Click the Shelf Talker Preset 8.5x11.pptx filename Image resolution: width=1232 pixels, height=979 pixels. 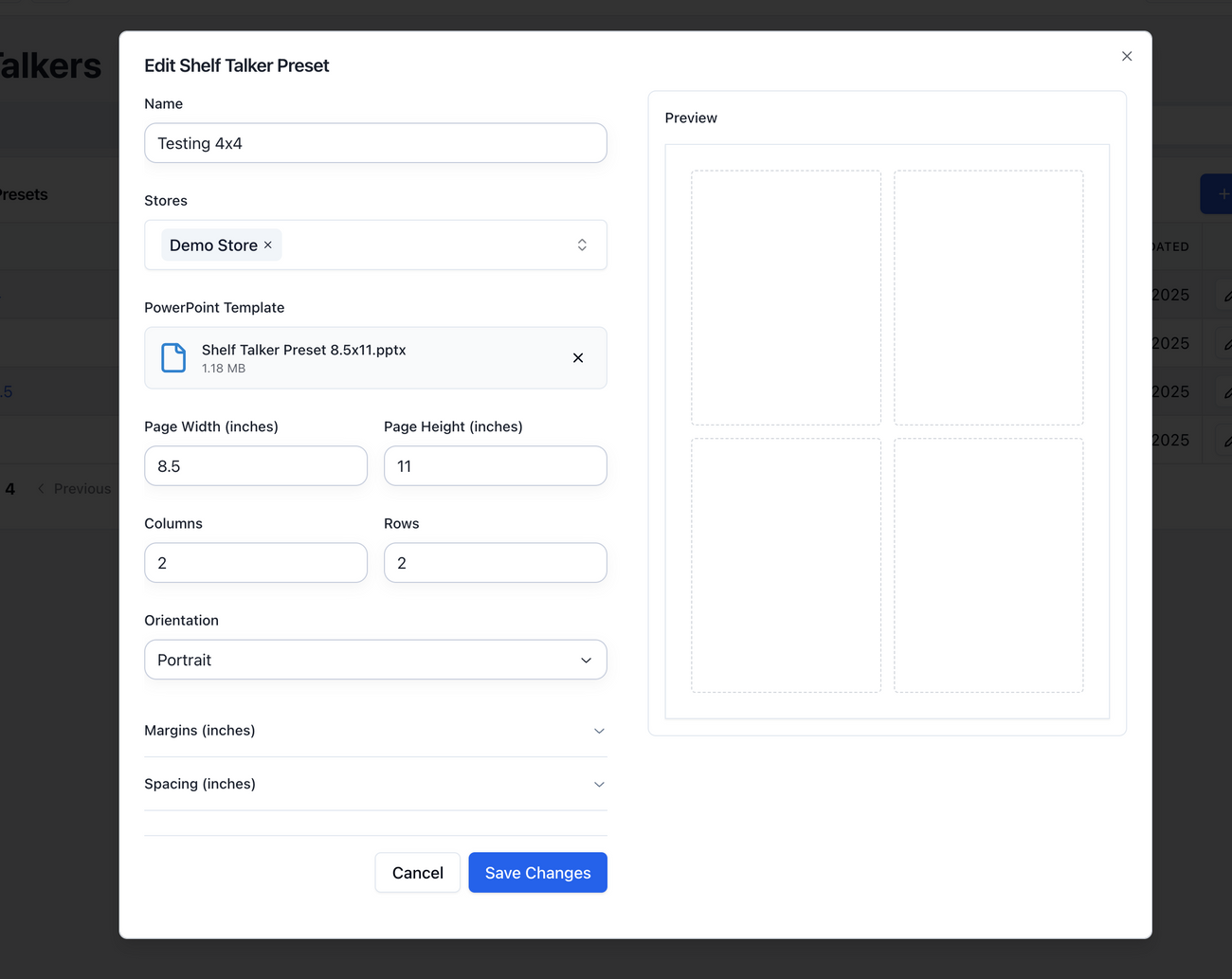point(303,350)
